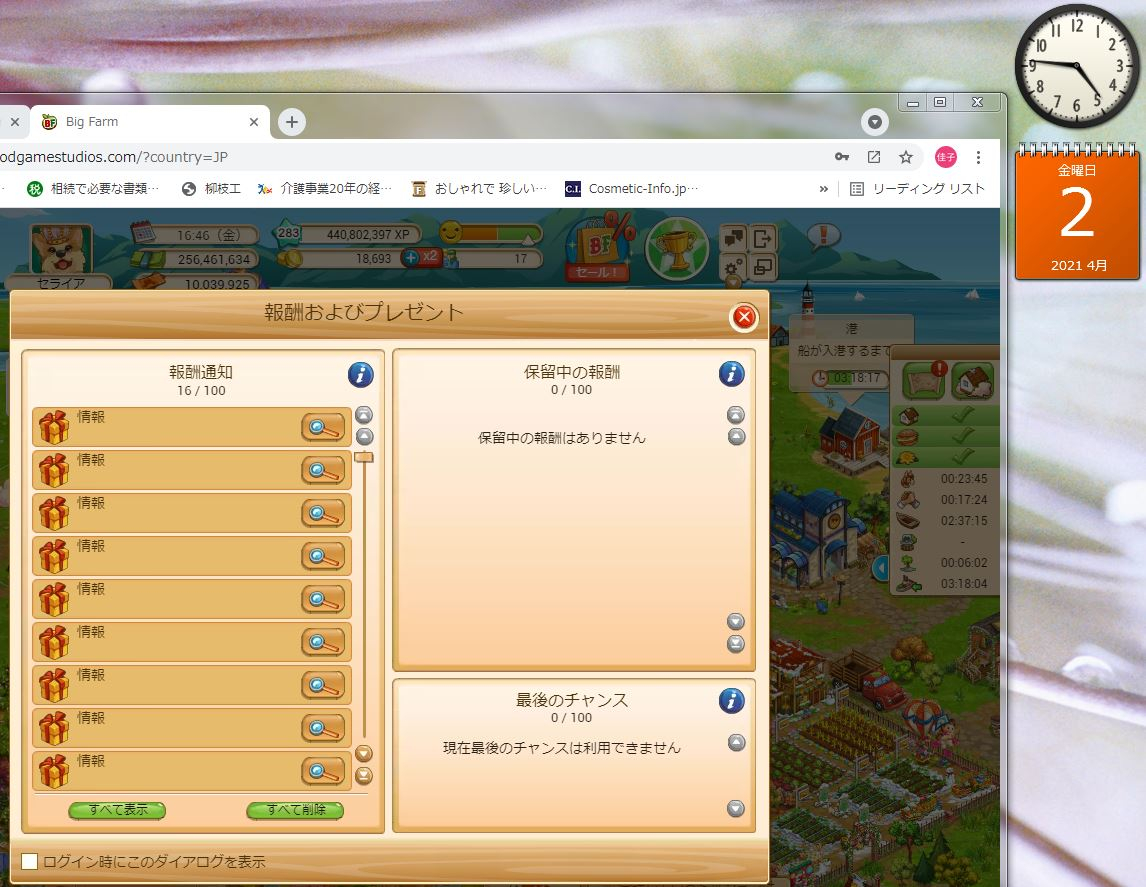View the fifth 情報 reward details
Image resolution: width=1146 pixels, height=887 pixels.
[322, 599]
